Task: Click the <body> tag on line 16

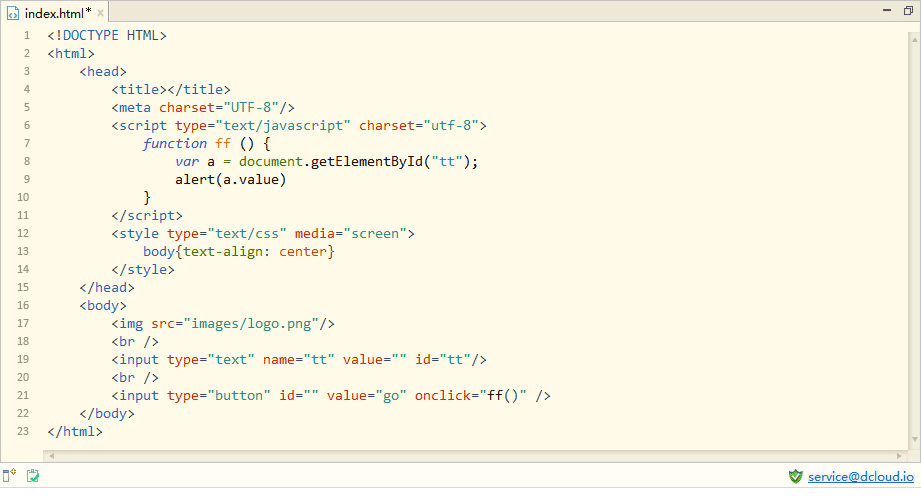Action: pos(103,306)
